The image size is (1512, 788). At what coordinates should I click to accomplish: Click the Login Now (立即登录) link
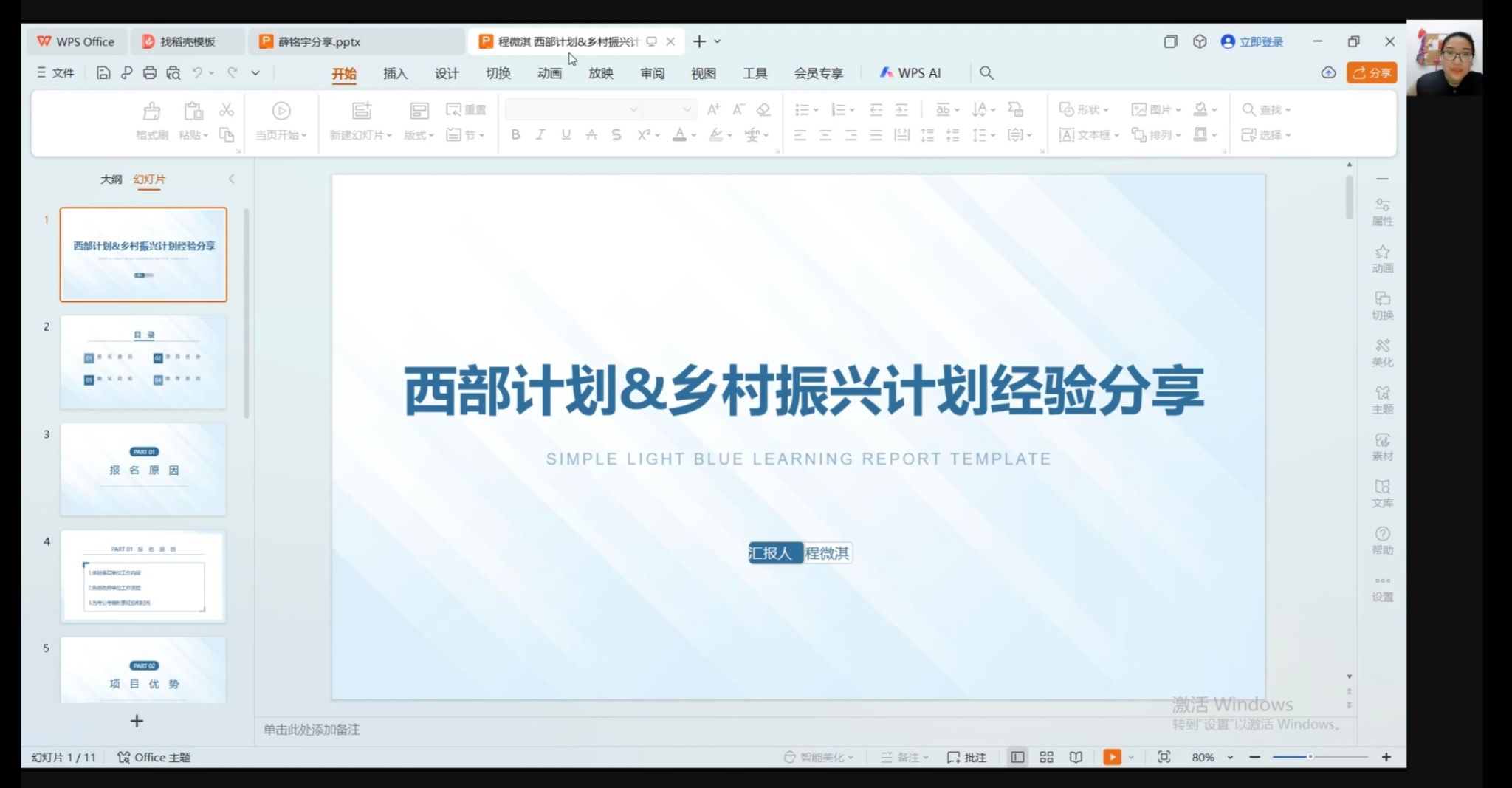pyautogui.click(x=1252, y=41)
